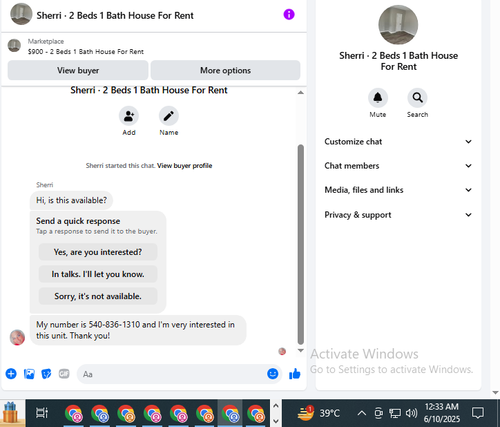Click $900 - 2 Beds 1 Bath listing text
This screenshot has width=500, height=427.
(86, 52)
